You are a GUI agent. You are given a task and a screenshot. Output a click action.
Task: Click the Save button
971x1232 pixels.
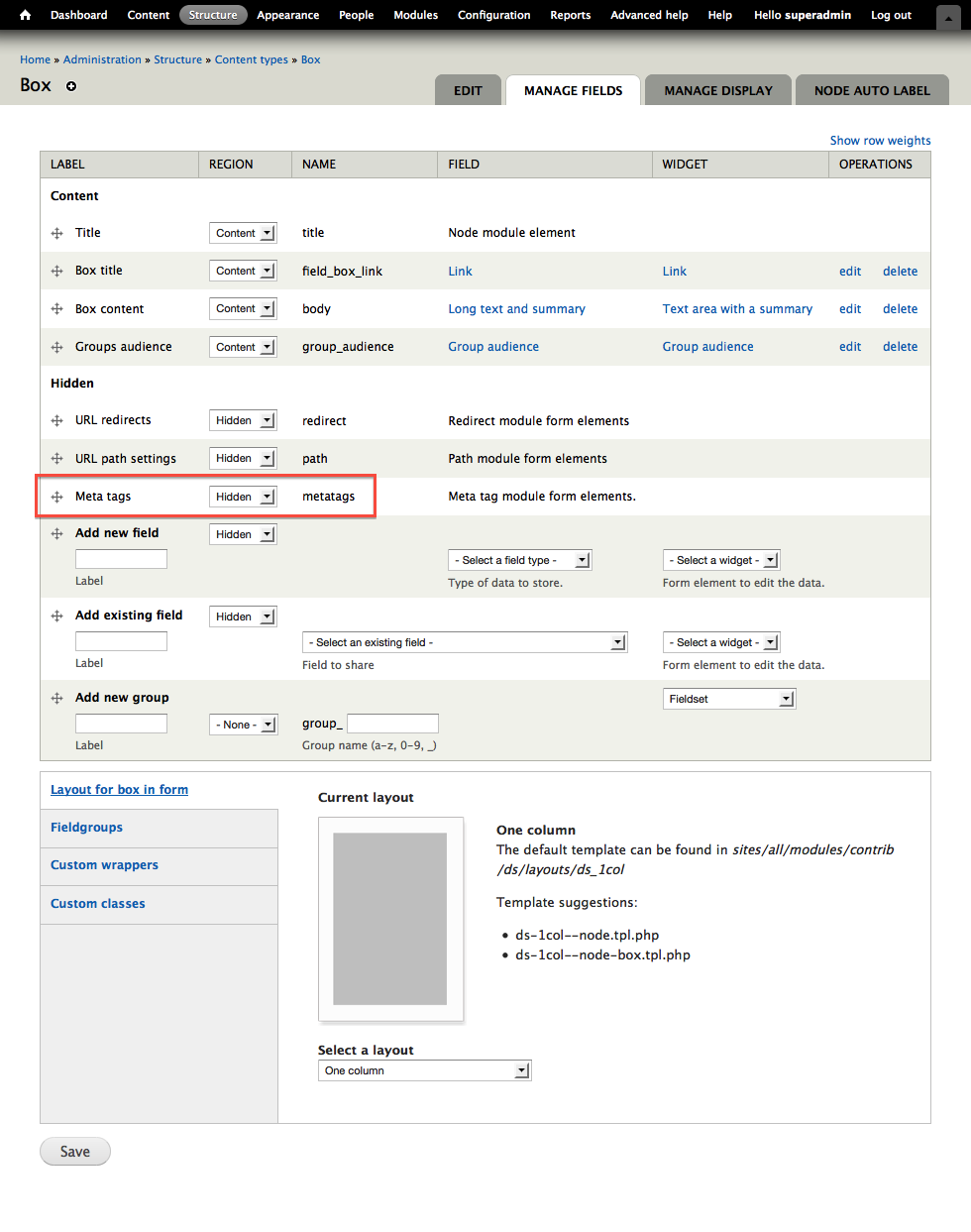[75, 1151]
